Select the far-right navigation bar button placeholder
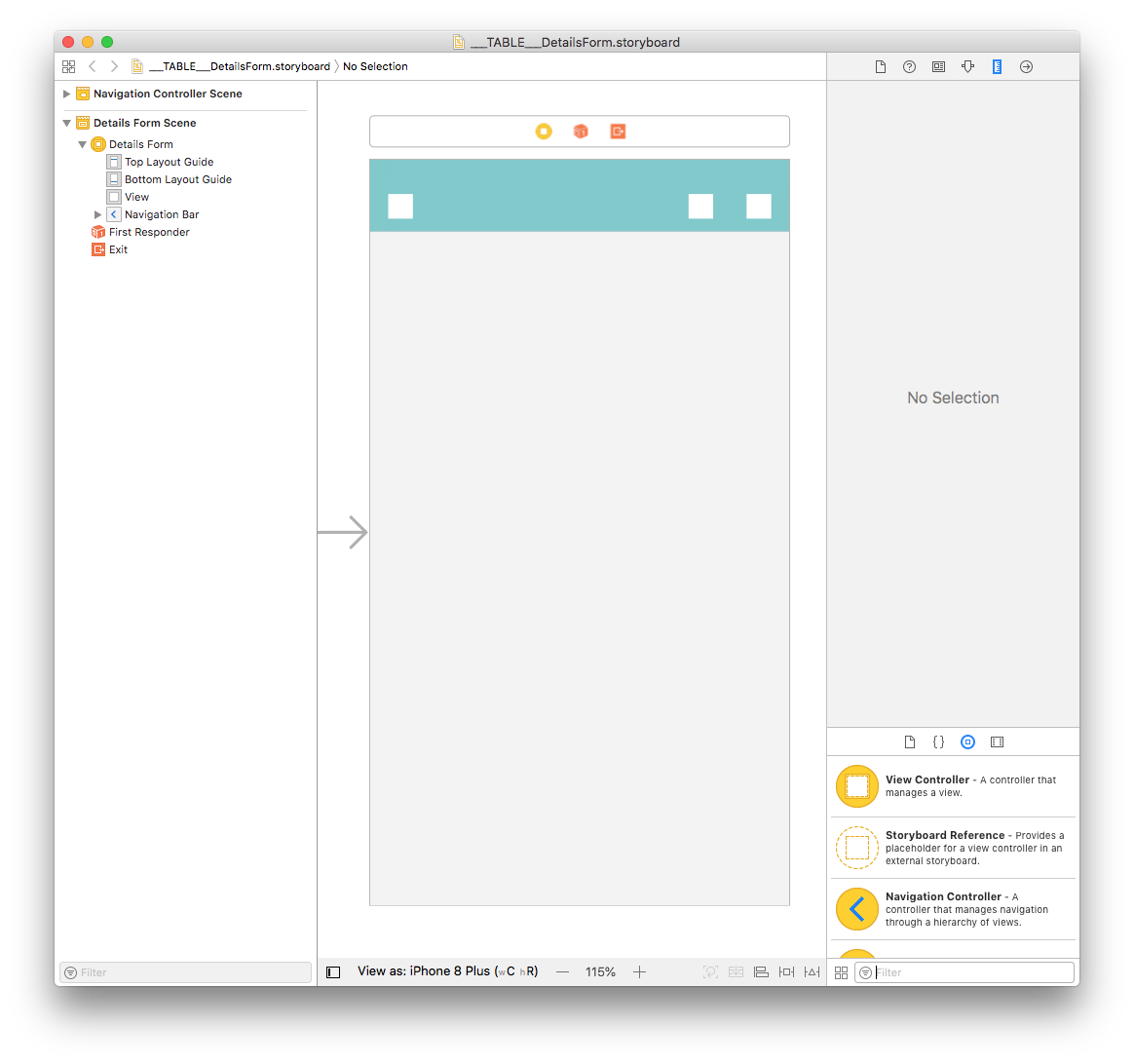 (759, 207)
